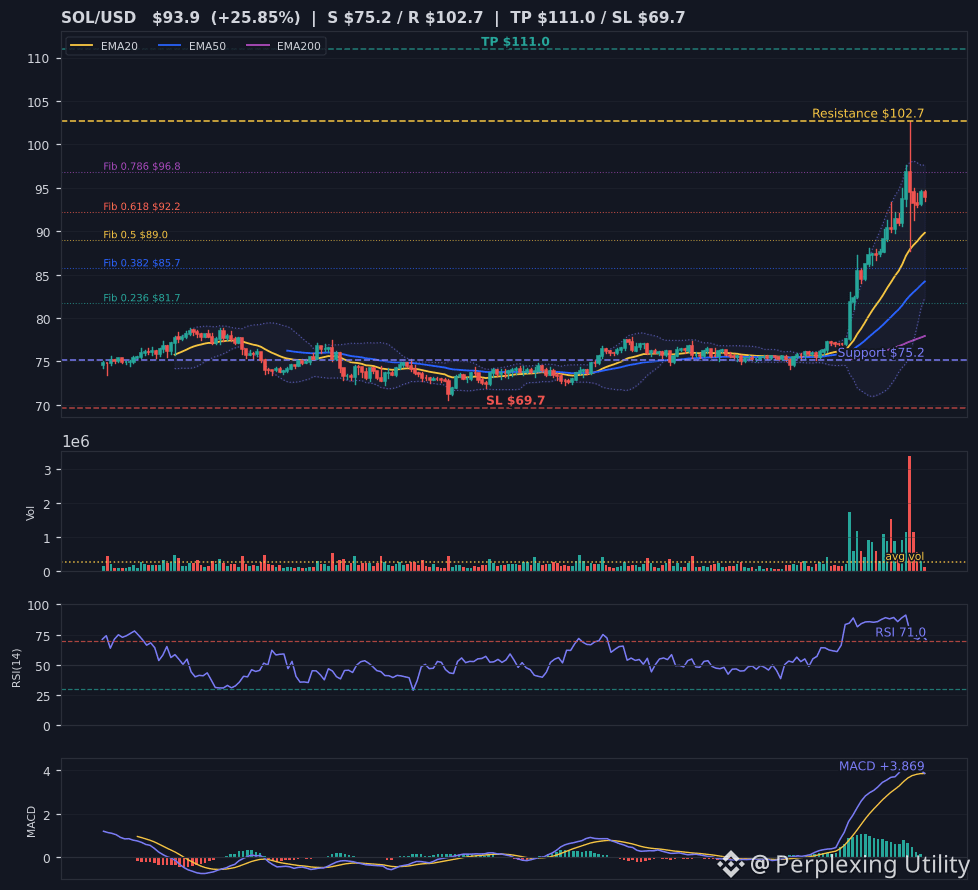
Task: Click the EMA200 legend entry
Action: pyautogui.click(x=283, y=46)
